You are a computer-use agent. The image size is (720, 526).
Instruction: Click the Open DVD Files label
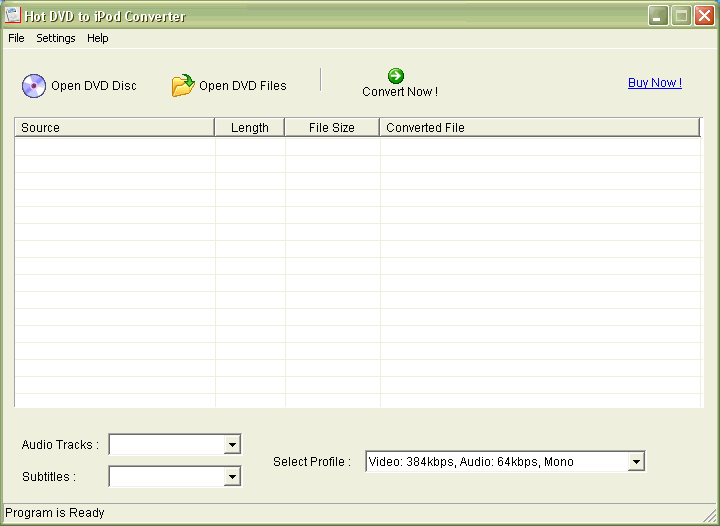tap(242, 86)
